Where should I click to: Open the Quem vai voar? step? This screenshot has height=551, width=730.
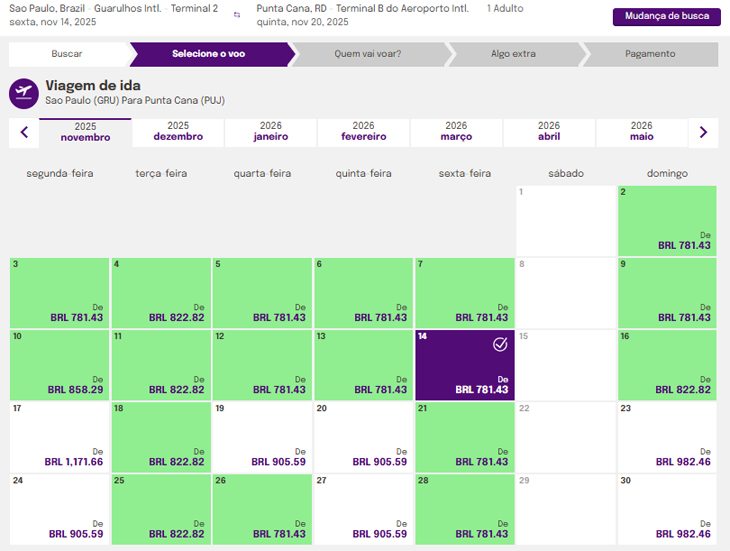click(x=368, y=54)
